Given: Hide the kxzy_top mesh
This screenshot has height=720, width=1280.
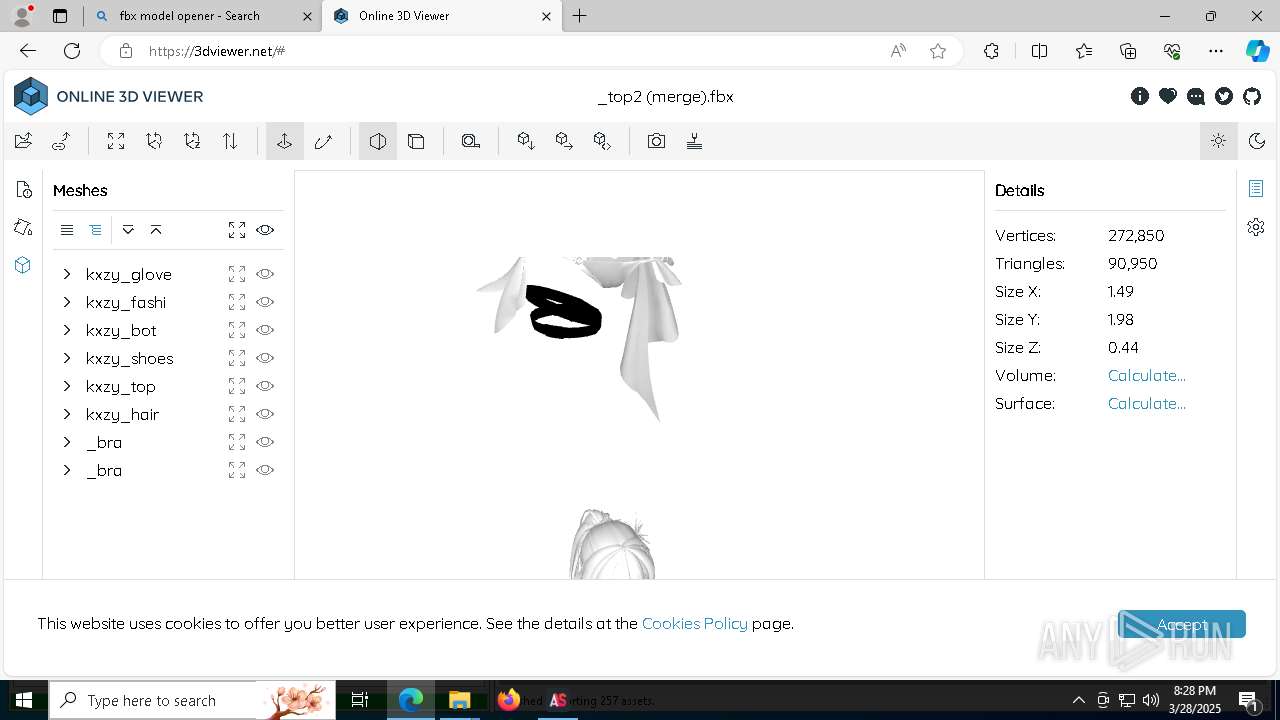Looking at the screenshot, I should click(x=265, y=386).
